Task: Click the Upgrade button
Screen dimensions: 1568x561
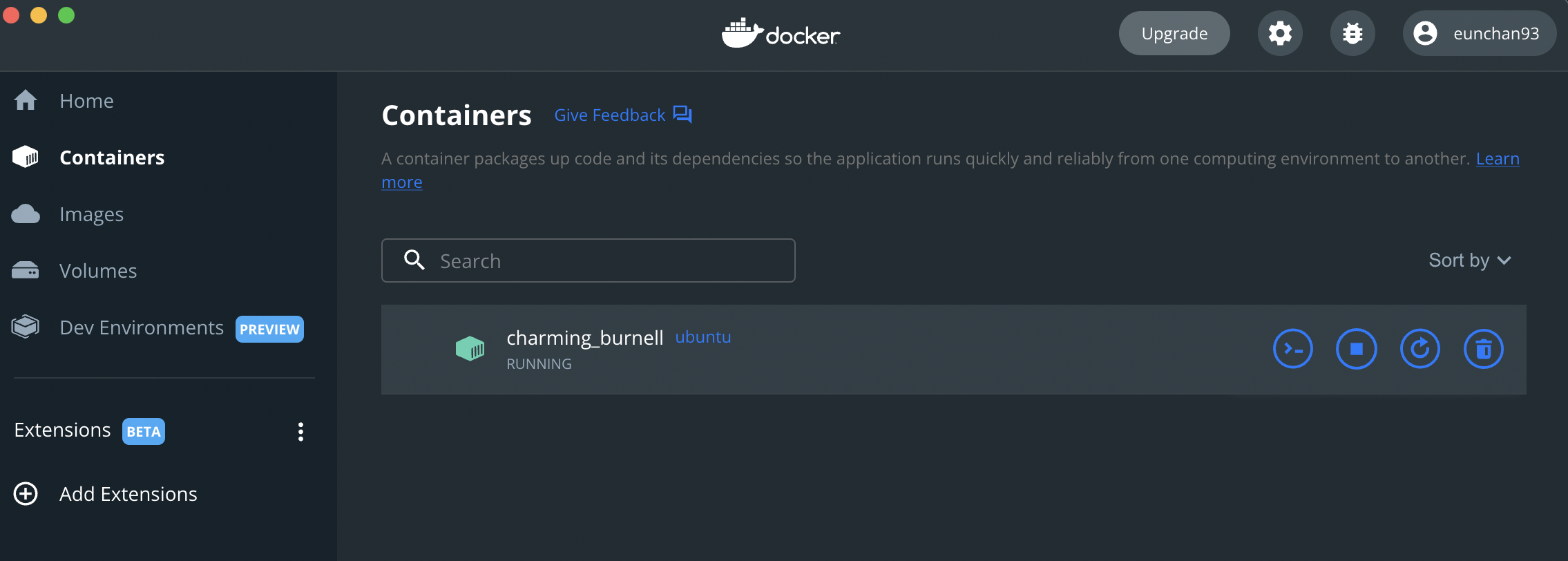Action: 1174,33
